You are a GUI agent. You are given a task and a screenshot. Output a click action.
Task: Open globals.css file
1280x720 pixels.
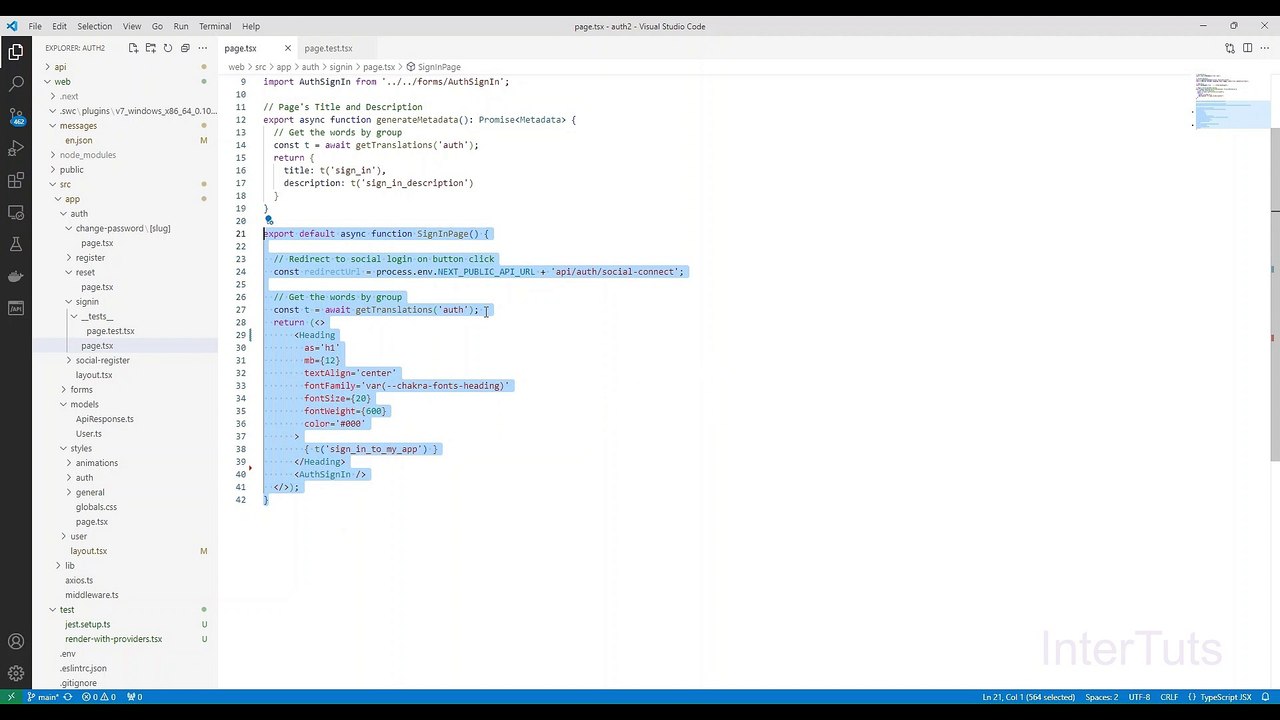96,507
